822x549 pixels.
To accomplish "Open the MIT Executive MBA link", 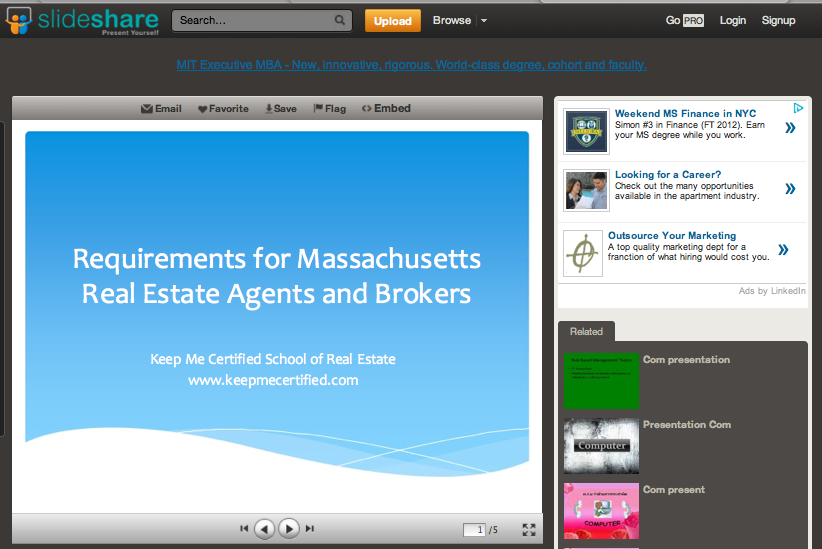I will coord(411,65).
